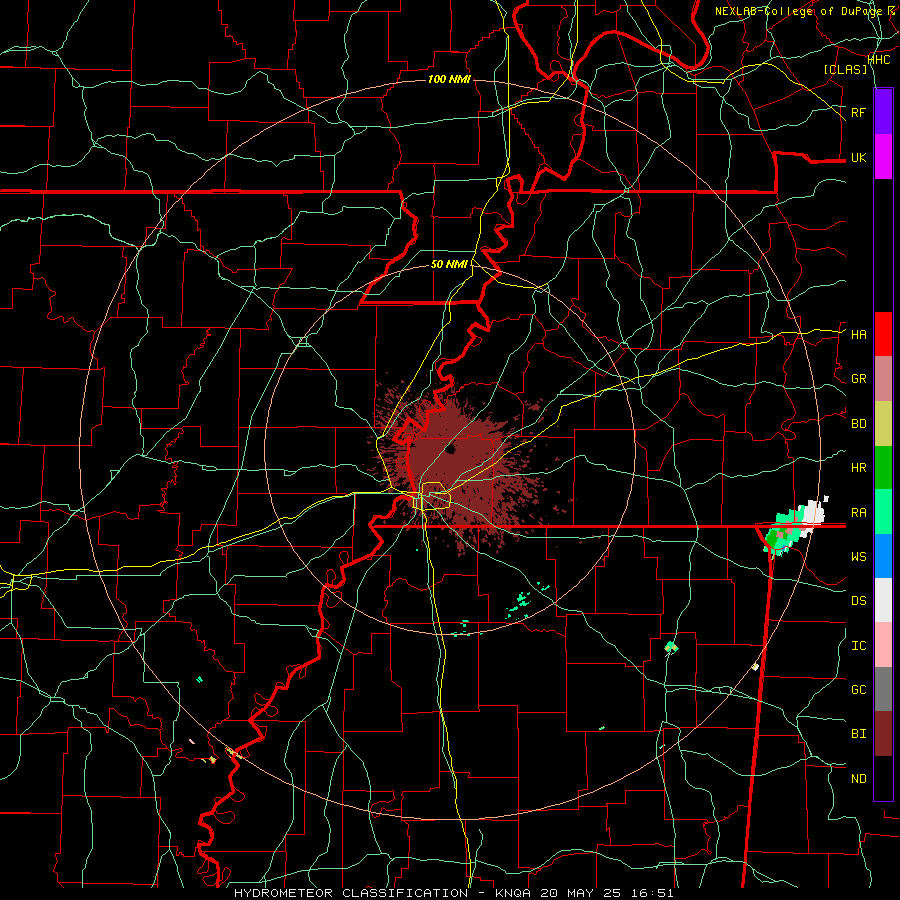
Task: Click the WS blue legend swatch
Action: [883, 556]
